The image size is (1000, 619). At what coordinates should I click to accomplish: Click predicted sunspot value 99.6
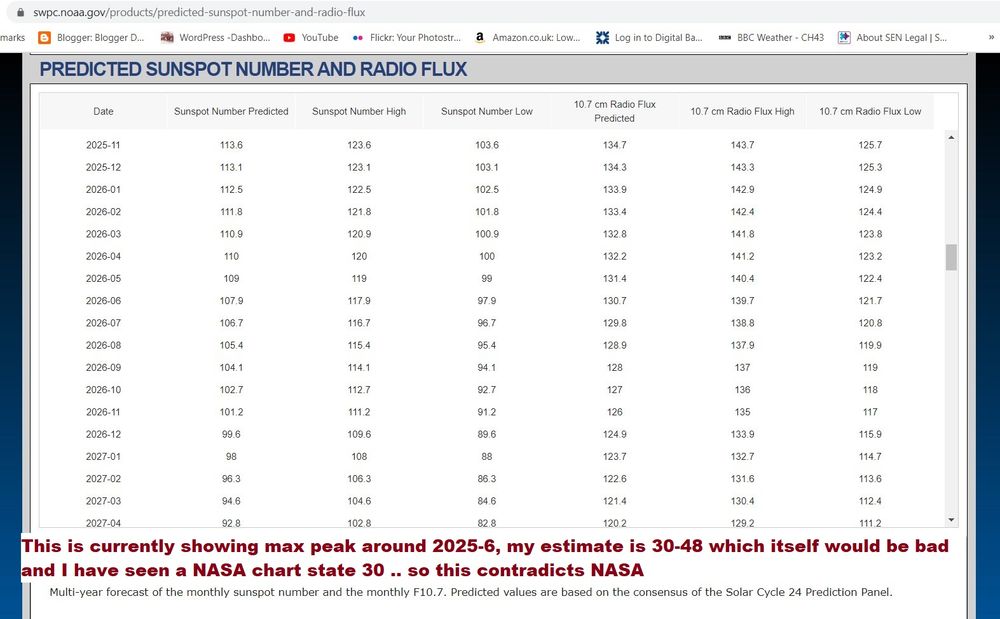tap(231, 434)
